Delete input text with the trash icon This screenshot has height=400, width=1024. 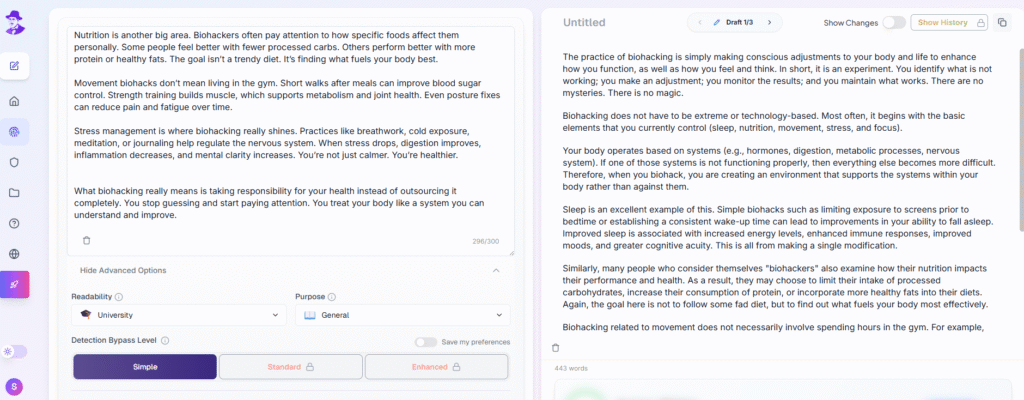[x=86, y=240]
